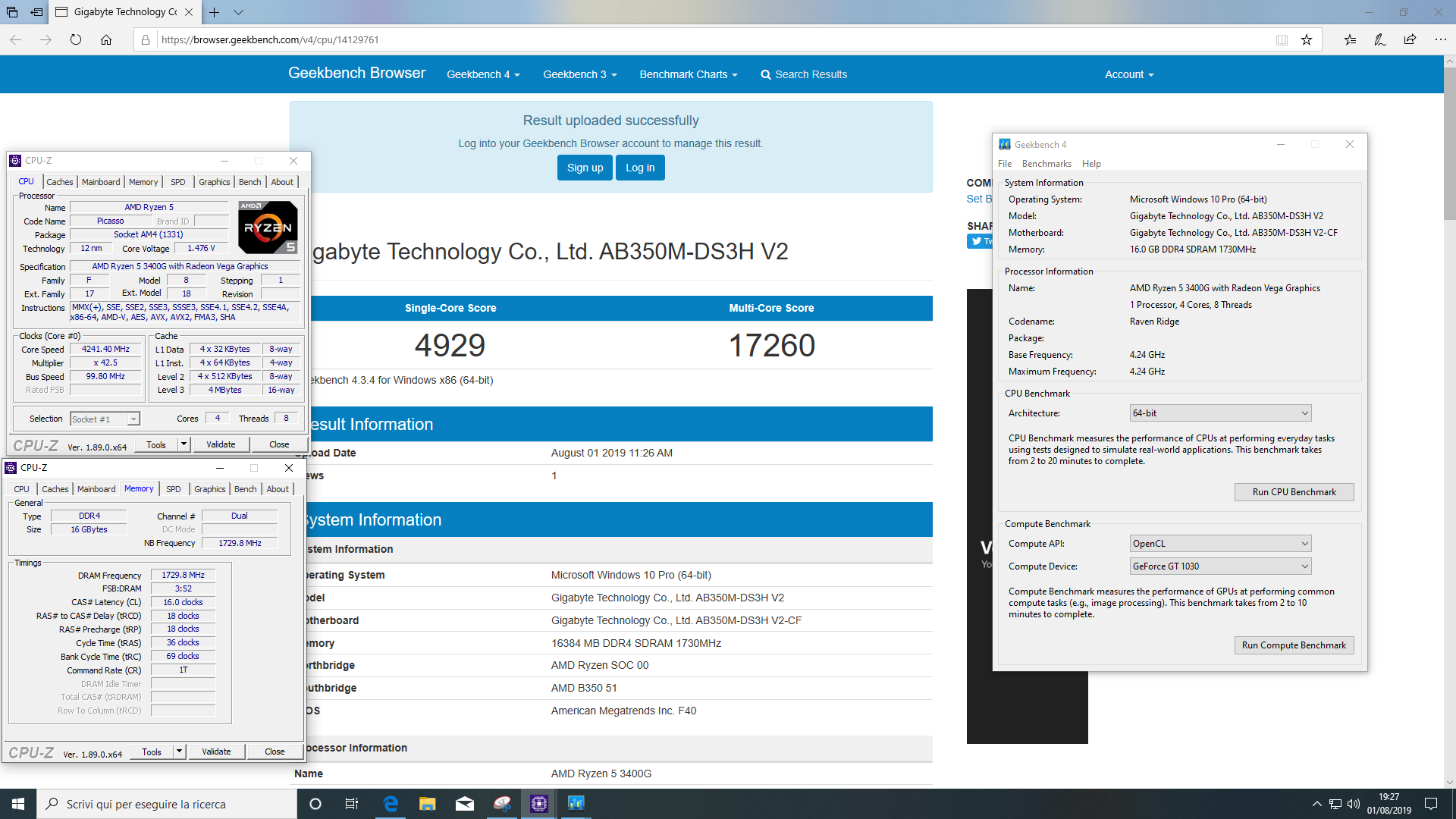Click the taskbar clock and date
Screen dimensions: 1456x819
coord(1389,804)
